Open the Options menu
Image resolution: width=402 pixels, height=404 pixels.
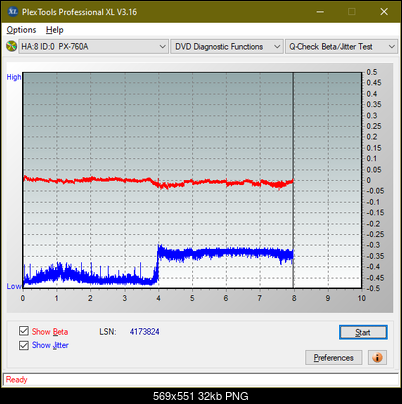pyautogui.click(x=21, y=30)
